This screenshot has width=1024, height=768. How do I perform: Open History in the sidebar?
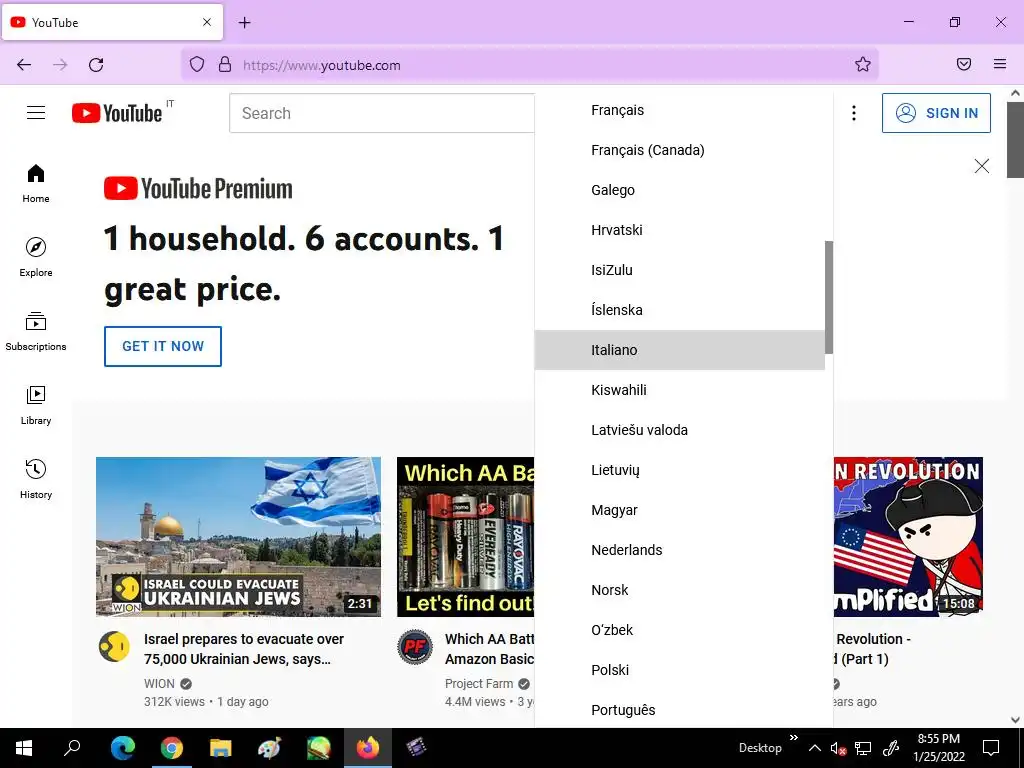pyautogui.click(x=36, y=479)
